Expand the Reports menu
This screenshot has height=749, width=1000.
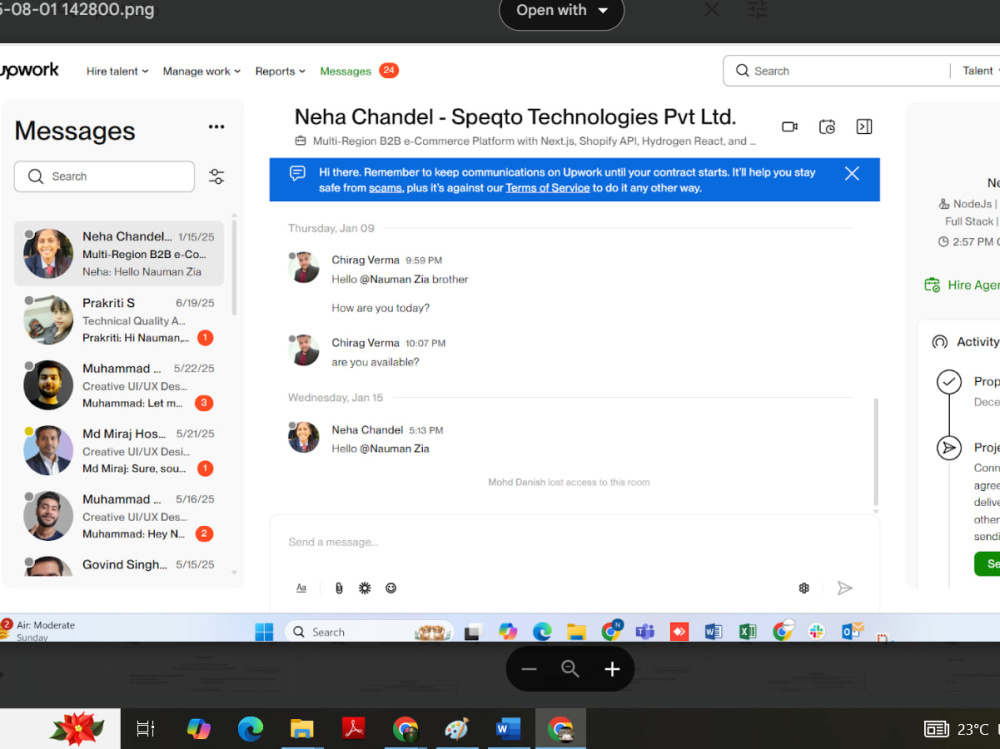[x=280, y=71]
